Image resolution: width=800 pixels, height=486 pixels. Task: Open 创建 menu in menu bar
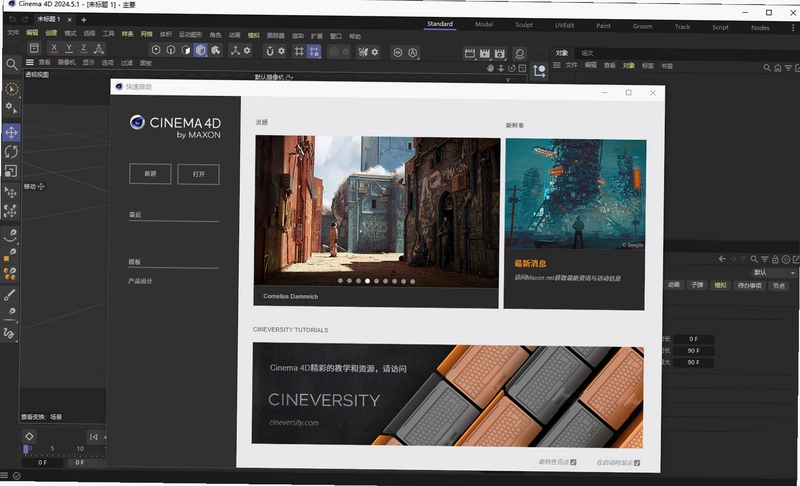(51, 33)
